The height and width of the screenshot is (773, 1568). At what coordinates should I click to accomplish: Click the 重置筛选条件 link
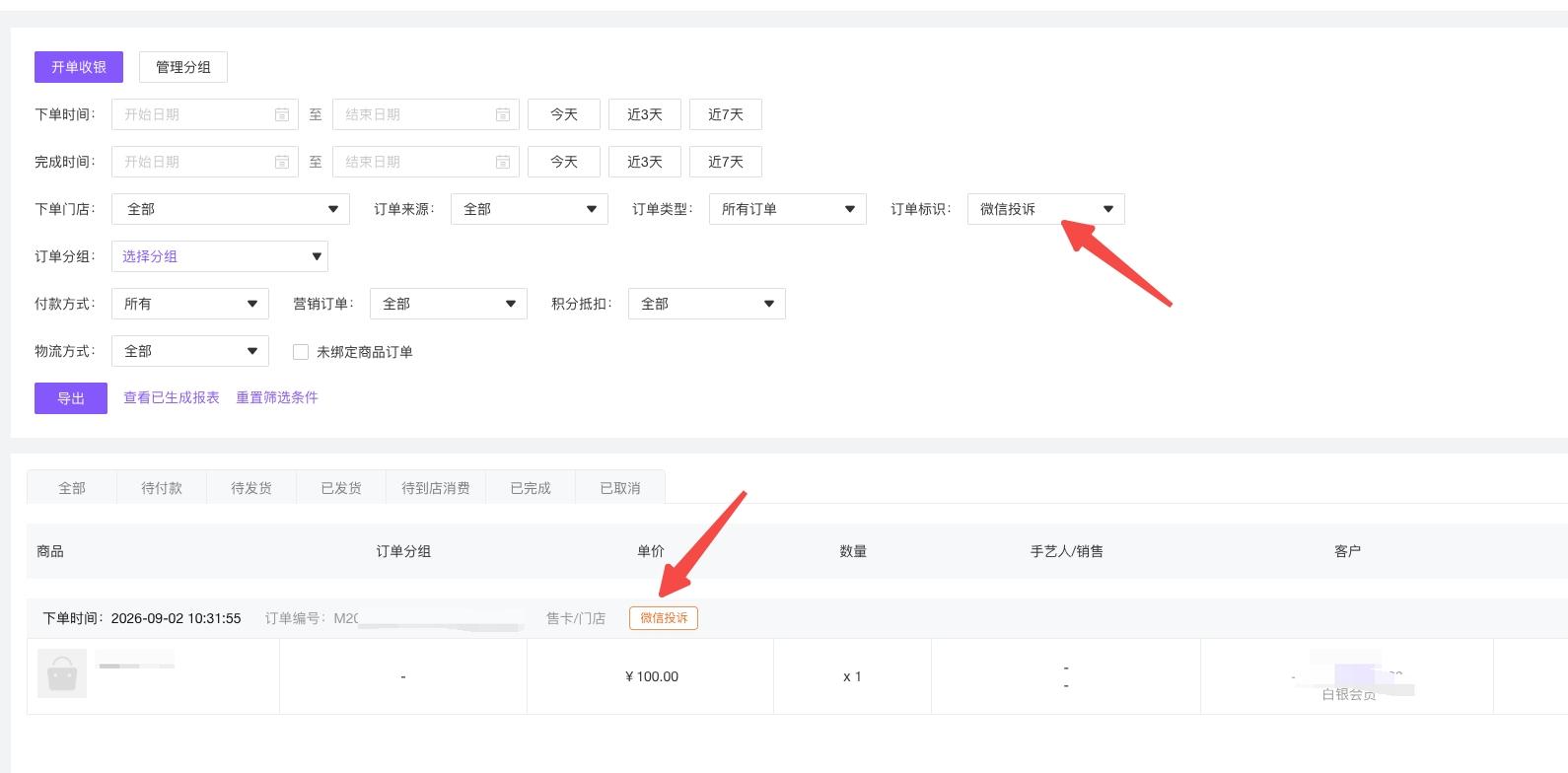pyautogui.click(x=277, y=397)
